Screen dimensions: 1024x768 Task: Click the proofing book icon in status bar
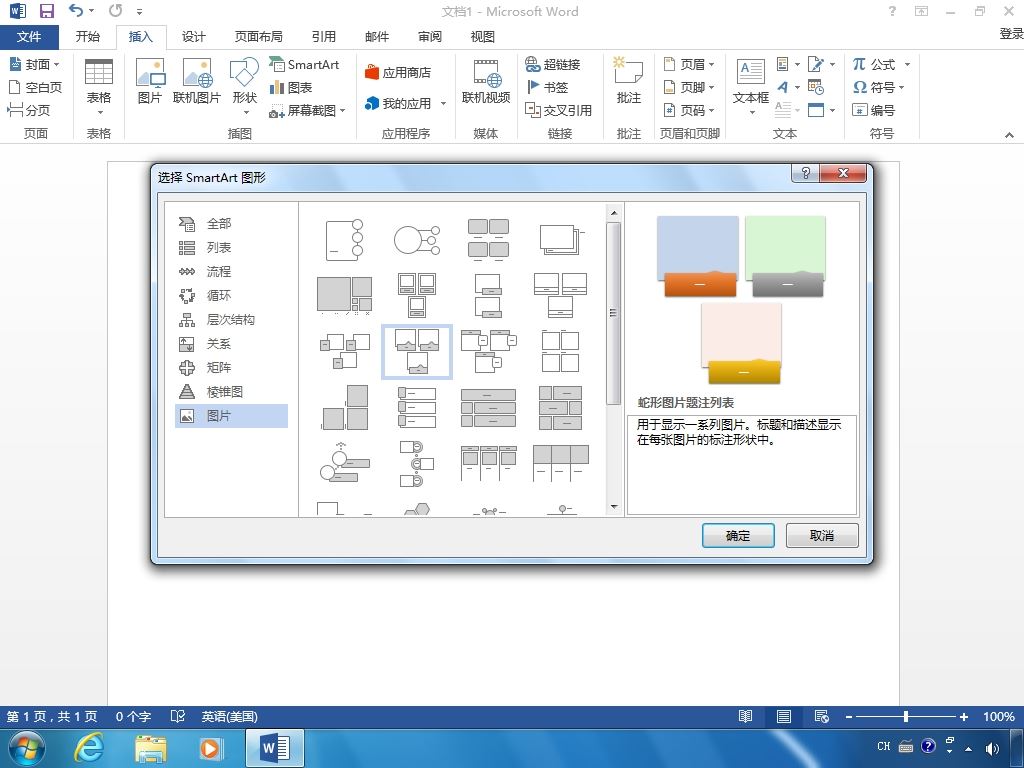(x=178, y=716)
